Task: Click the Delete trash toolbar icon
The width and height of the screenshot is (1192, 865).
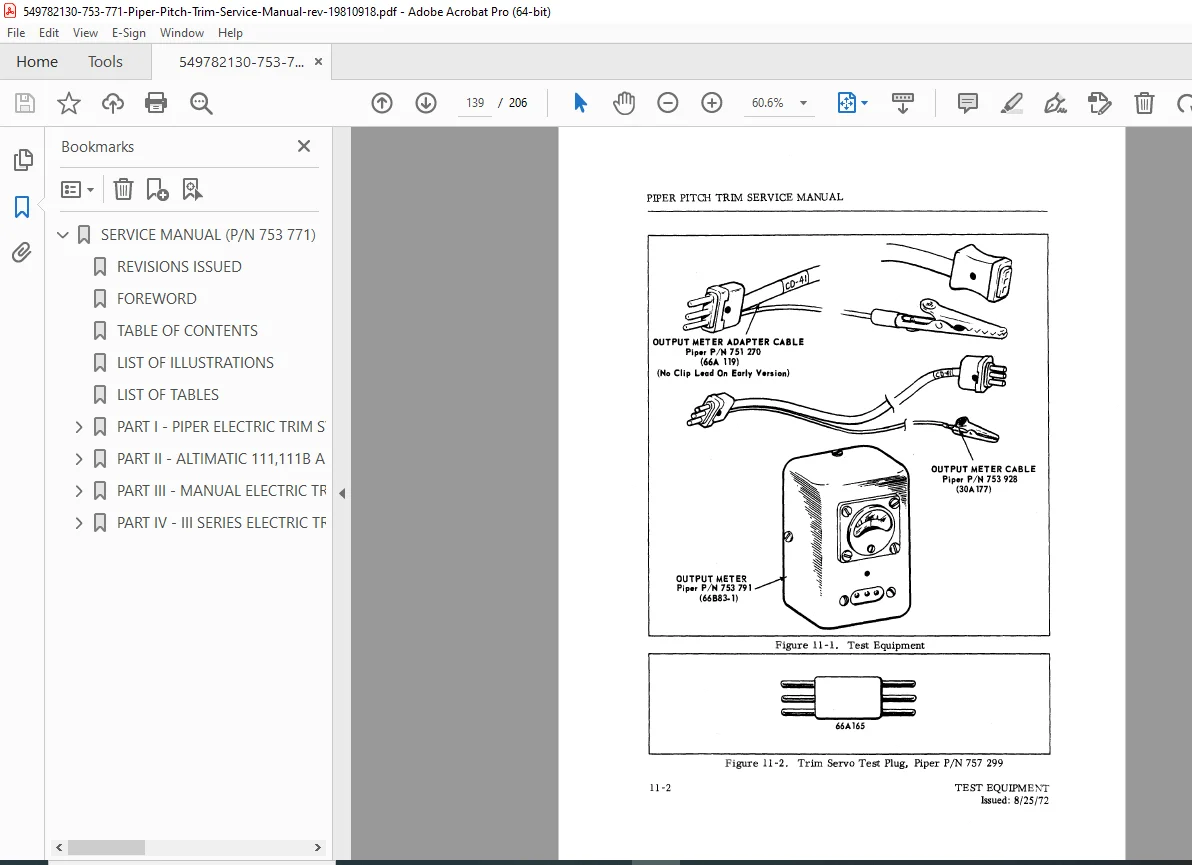Action: [x=1144, y=103]
